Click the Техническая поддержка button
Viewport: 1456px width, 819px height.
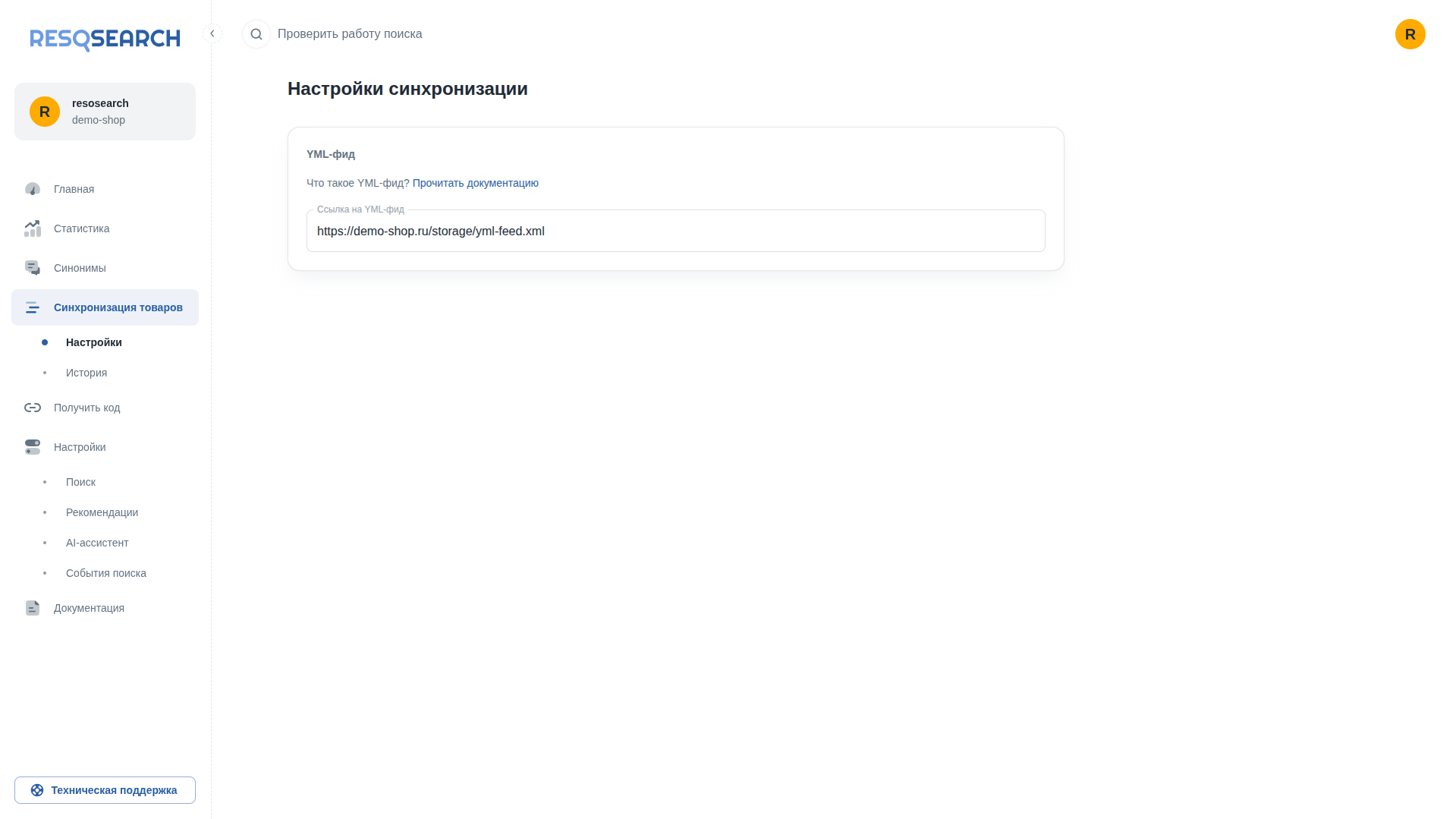105,790
